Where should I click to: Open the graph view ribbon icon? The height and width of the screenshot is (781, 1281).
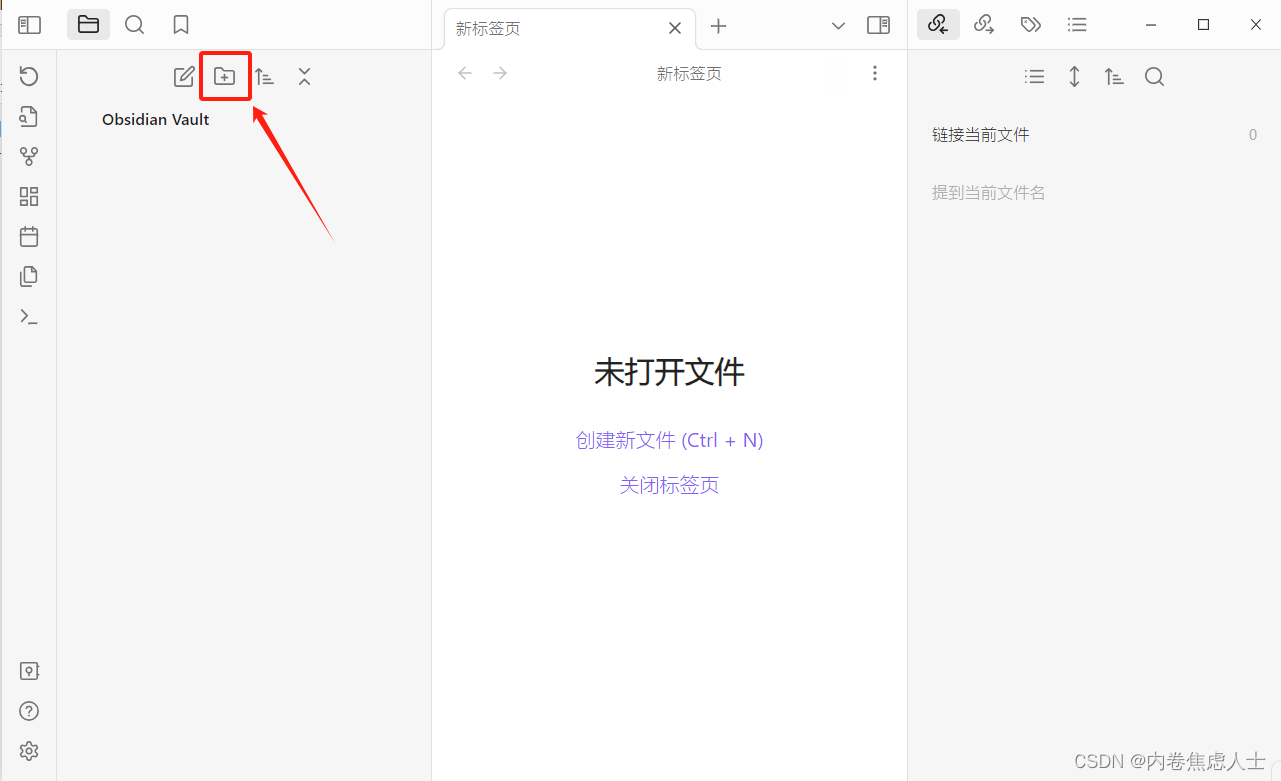pos(29,156)
